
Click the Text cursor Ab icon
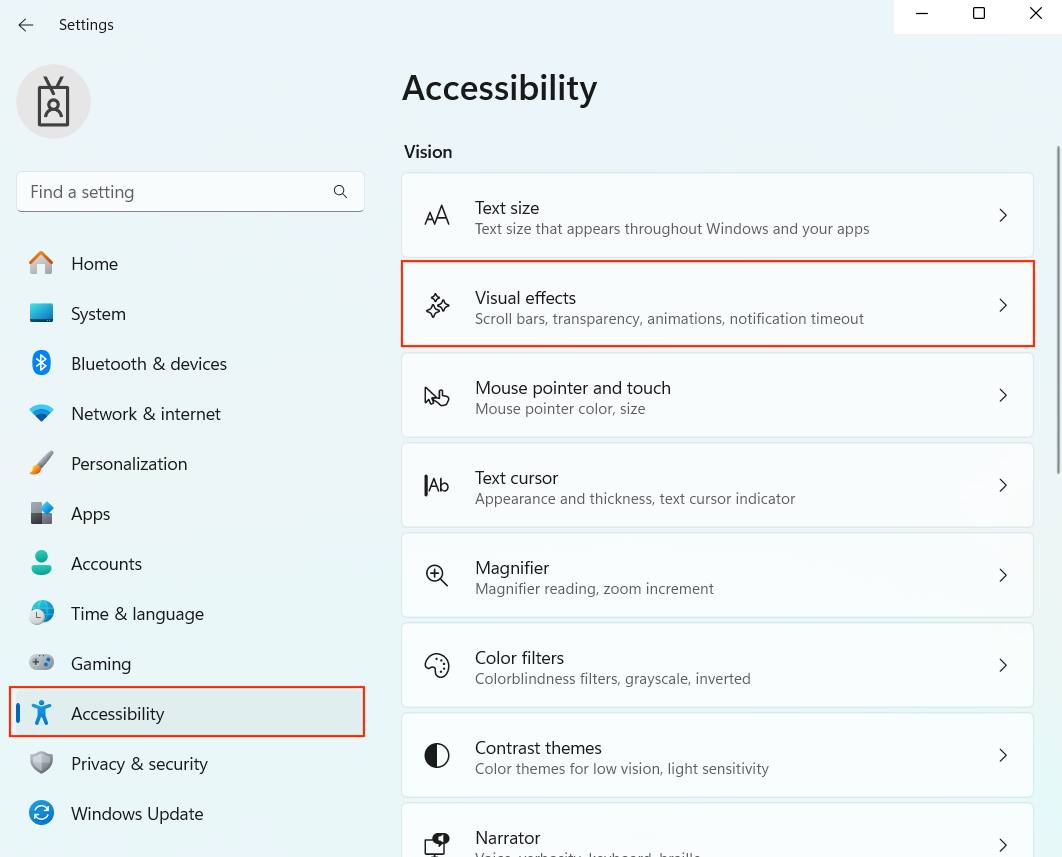pos(437,485)
